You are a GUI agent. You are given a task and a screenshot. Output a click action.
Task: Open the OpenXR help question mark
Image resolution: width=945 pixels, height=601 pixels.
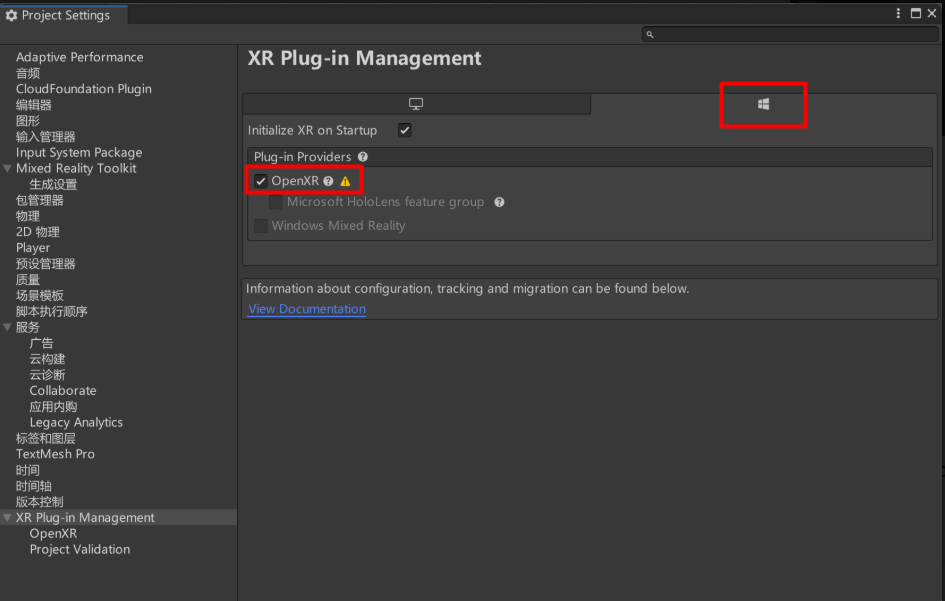pyautogui.click(x=328, y=181)
